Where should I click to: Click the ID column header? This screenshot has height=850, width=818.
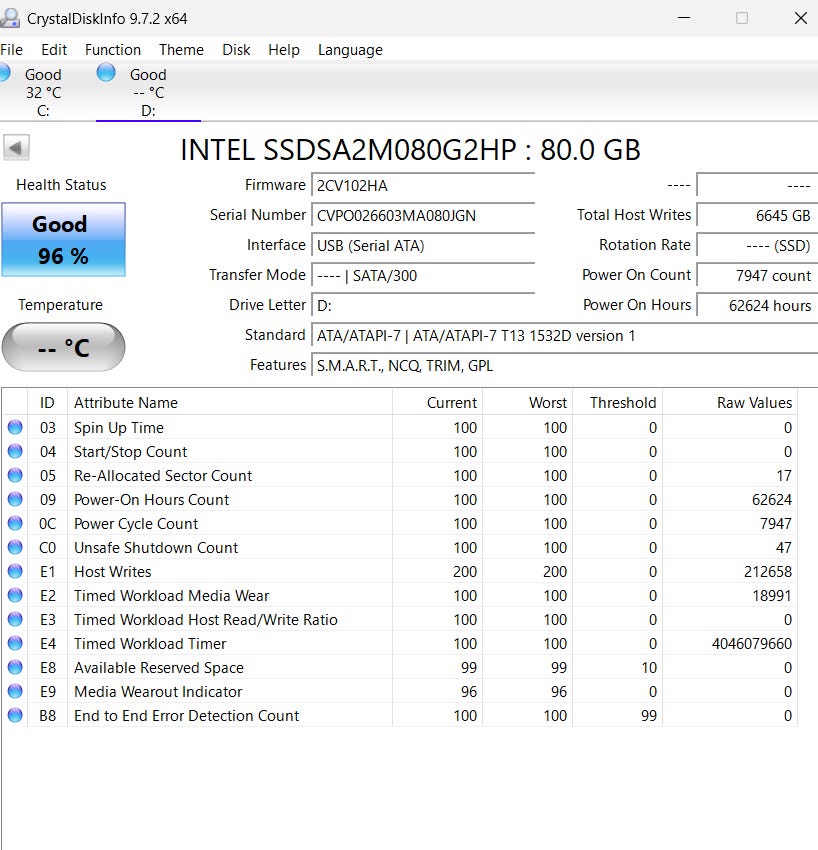click(47, 402)
